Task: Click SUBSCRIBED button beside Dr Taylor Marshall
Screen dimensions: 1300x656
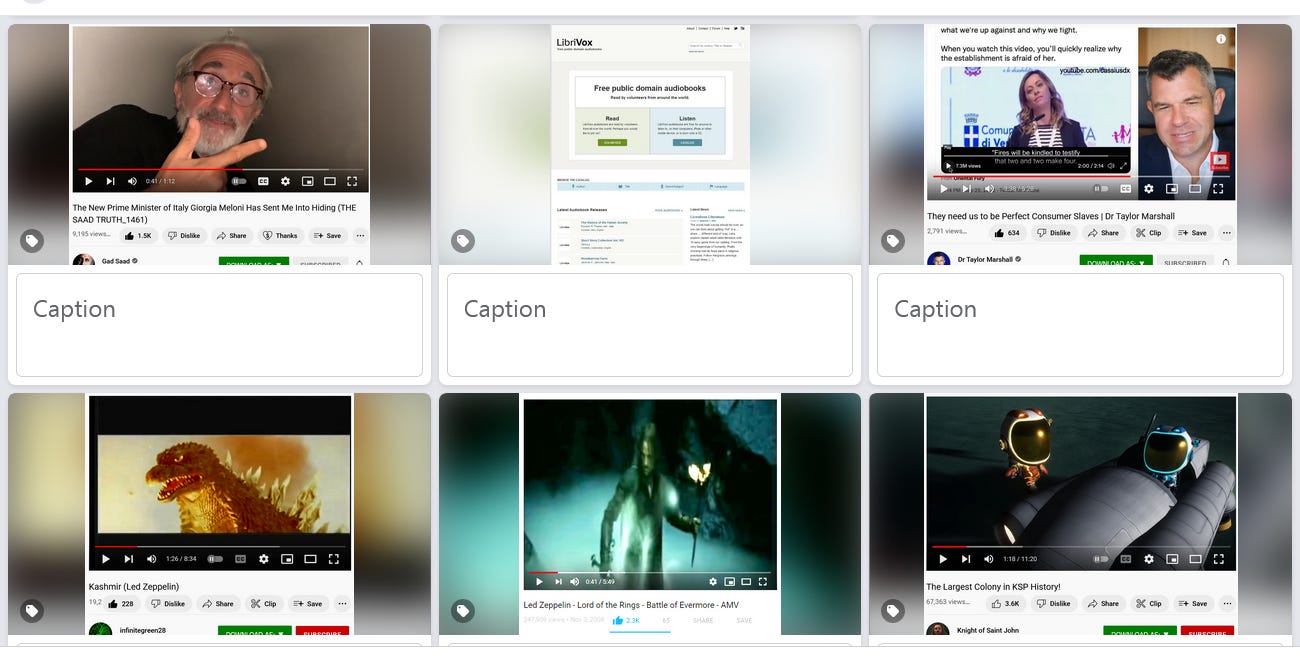Action: (x=1186, y=262)
